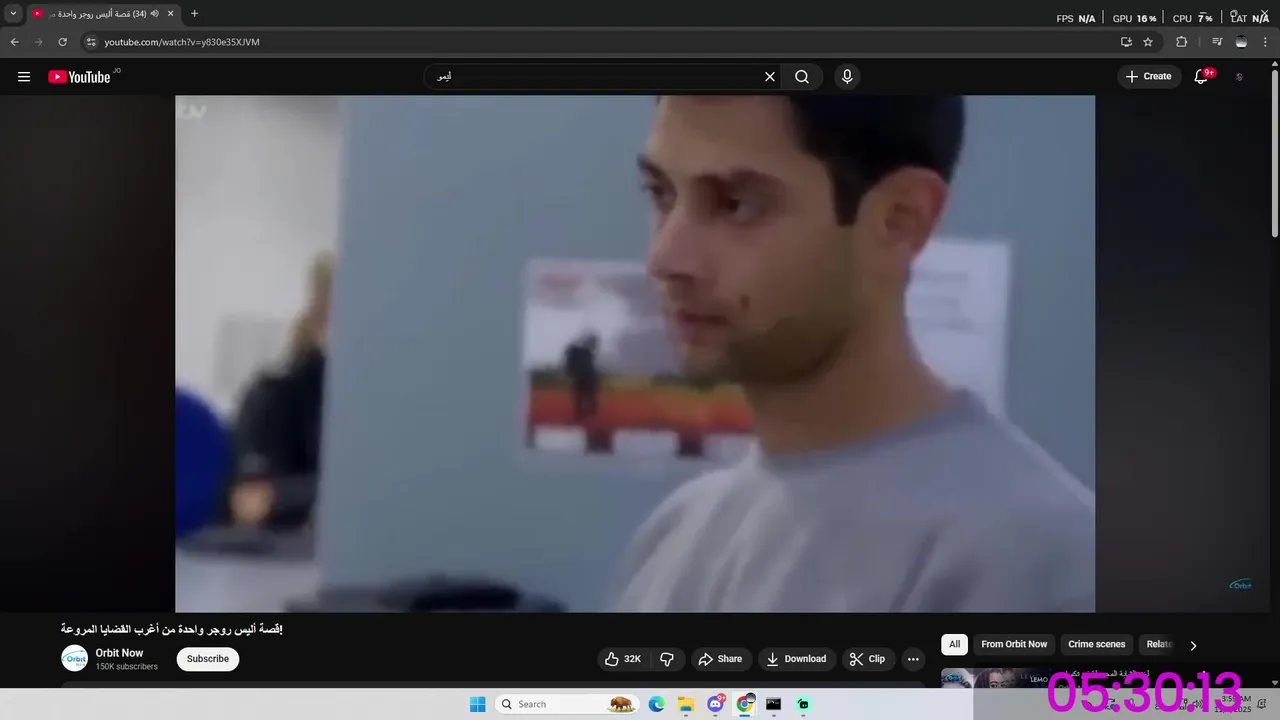Select the partially visible Related chip
Viewport: 1280px width, 720px height.
(1158, 645)
